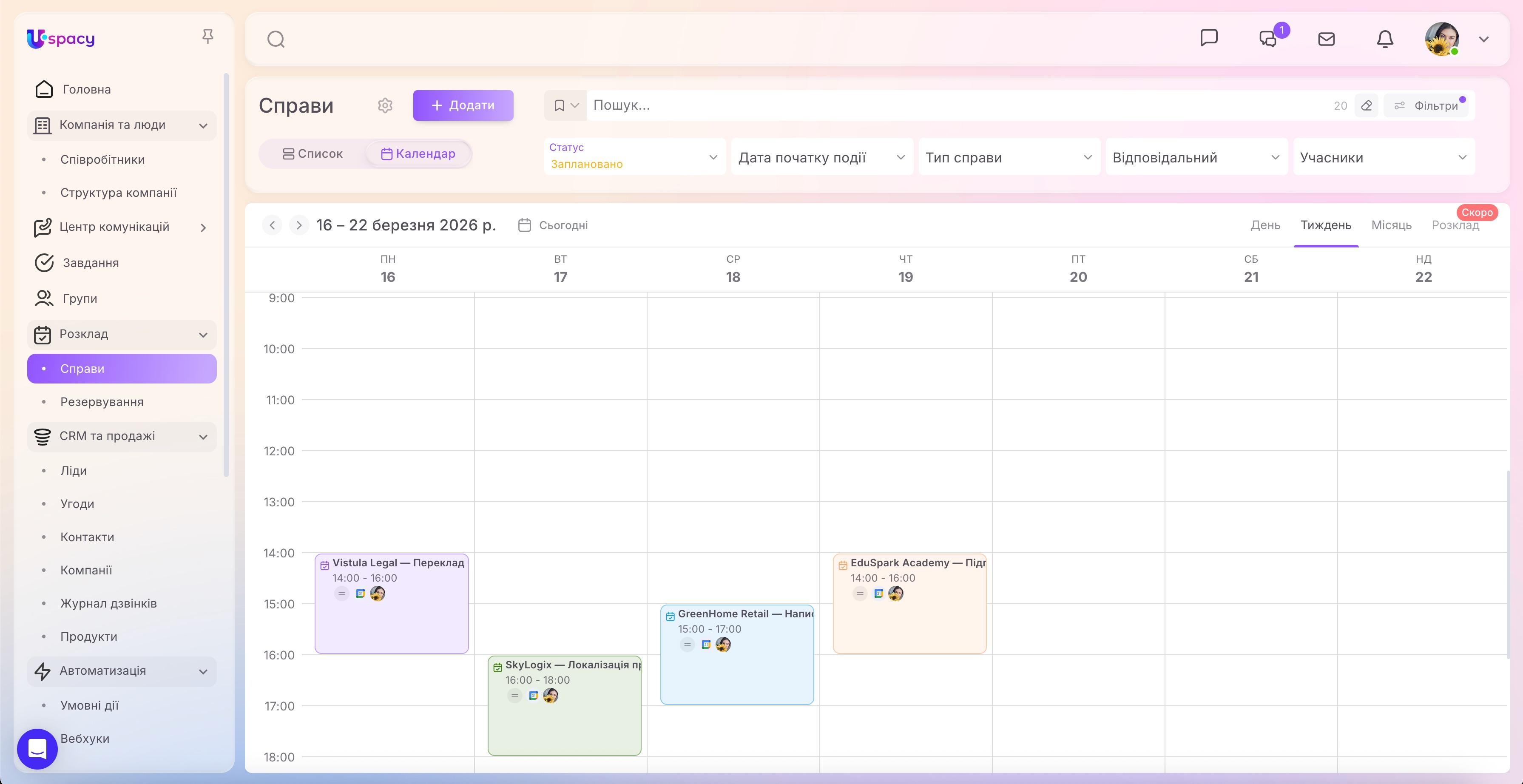The width and height of the screenshot is (1523, 784).
Task: Open settings gear next to Справи title
Action: click(x=385, y=105)
